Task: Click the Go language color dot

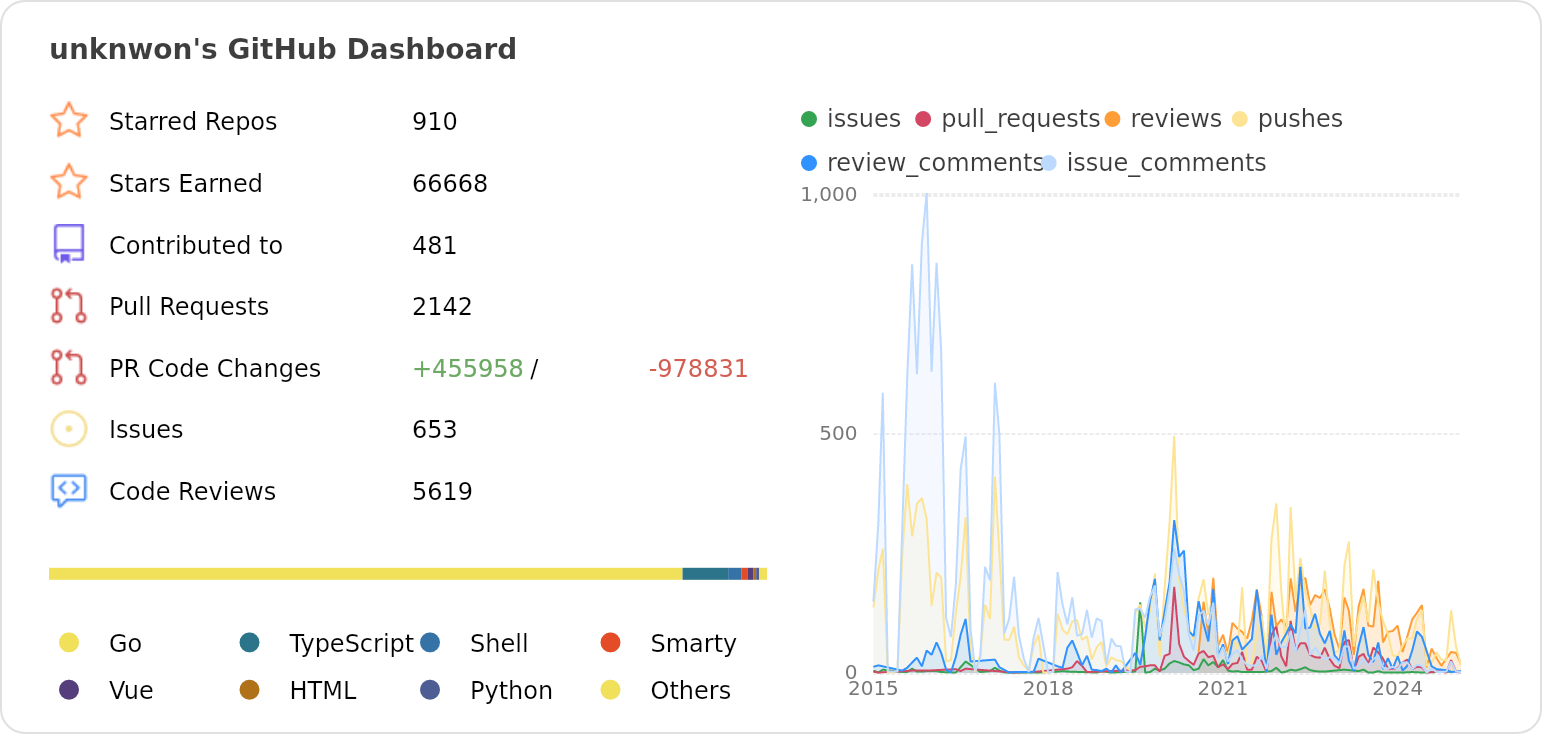Action: [x=69, y=642]
